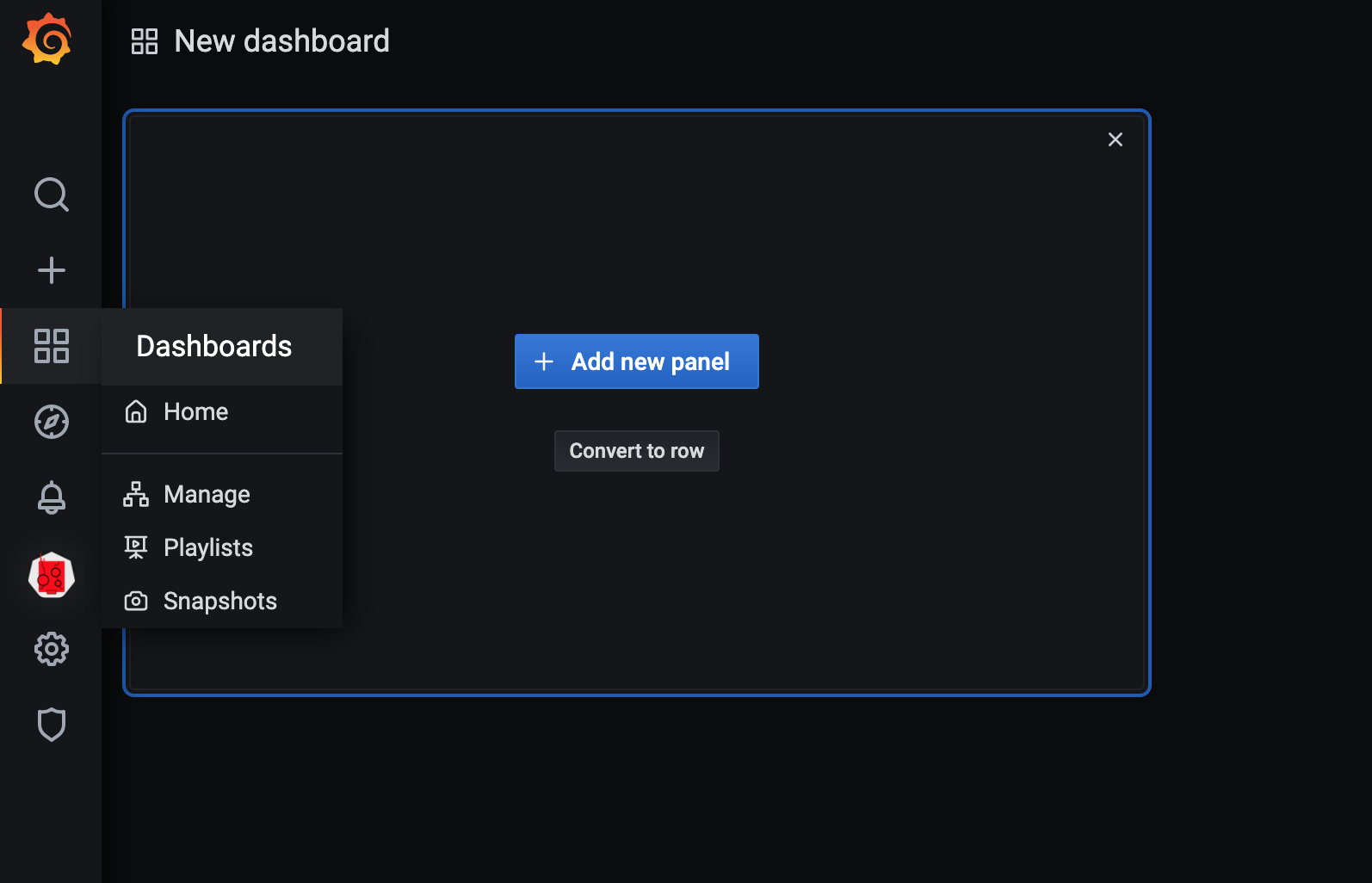Select Snapshots in the Dashboards menu
Viewport: 1372px width, 883px height.
[222, 601]
